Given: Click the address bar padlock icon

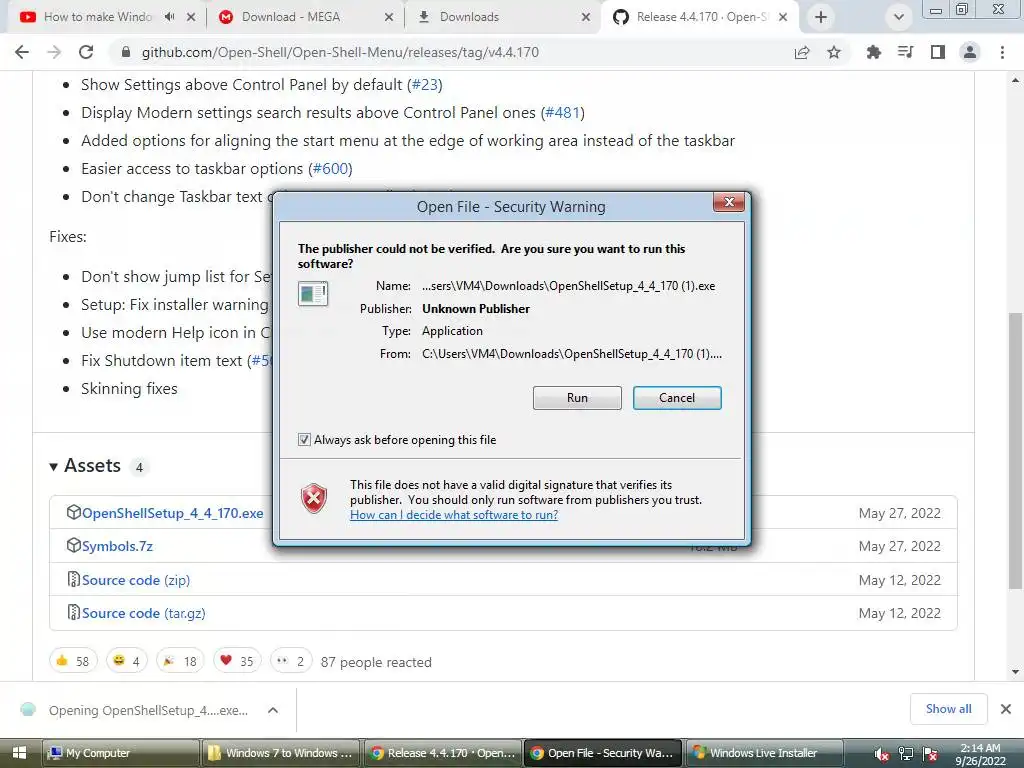Looking at the screenshot, I should [x=126, y=52].
